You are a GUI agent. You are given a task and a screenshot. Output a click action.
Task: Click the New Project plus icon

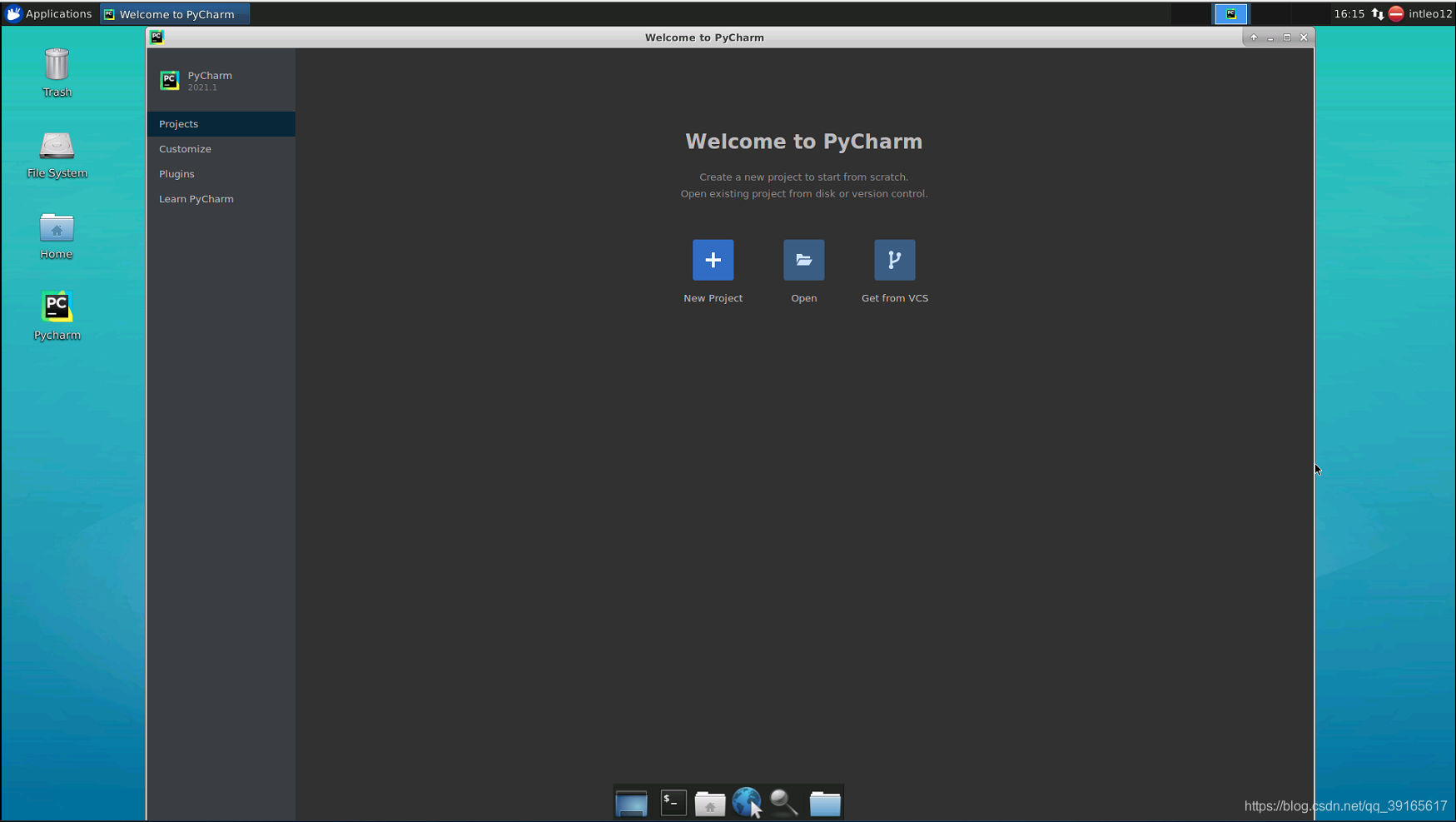click(713, 260)
